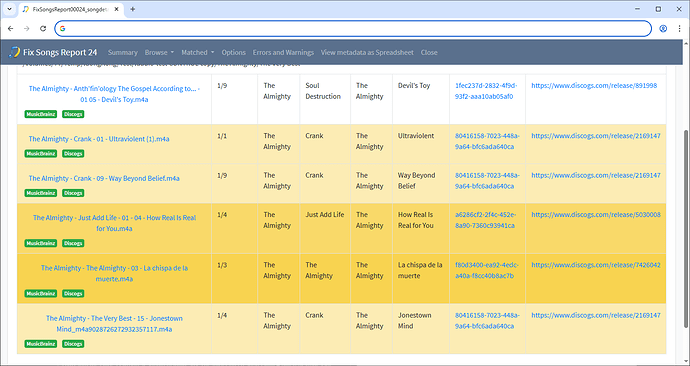Screen dimensions: 690x366
Task: Open the Chrome profile icon
Action: pos(663,29)
